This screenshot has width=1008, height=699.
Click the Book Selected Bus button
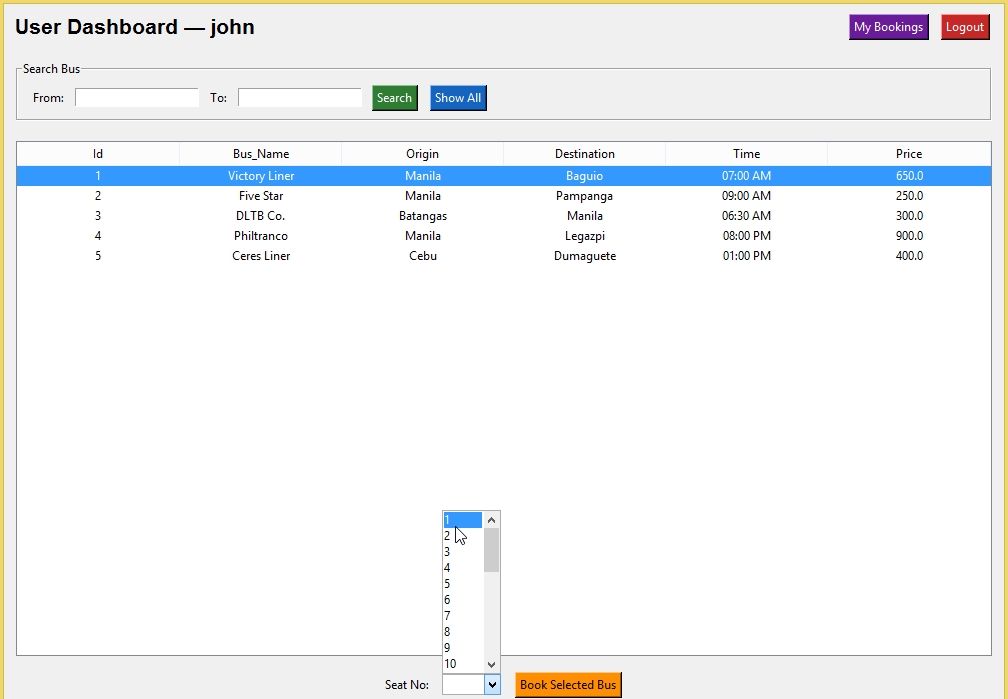568,685
